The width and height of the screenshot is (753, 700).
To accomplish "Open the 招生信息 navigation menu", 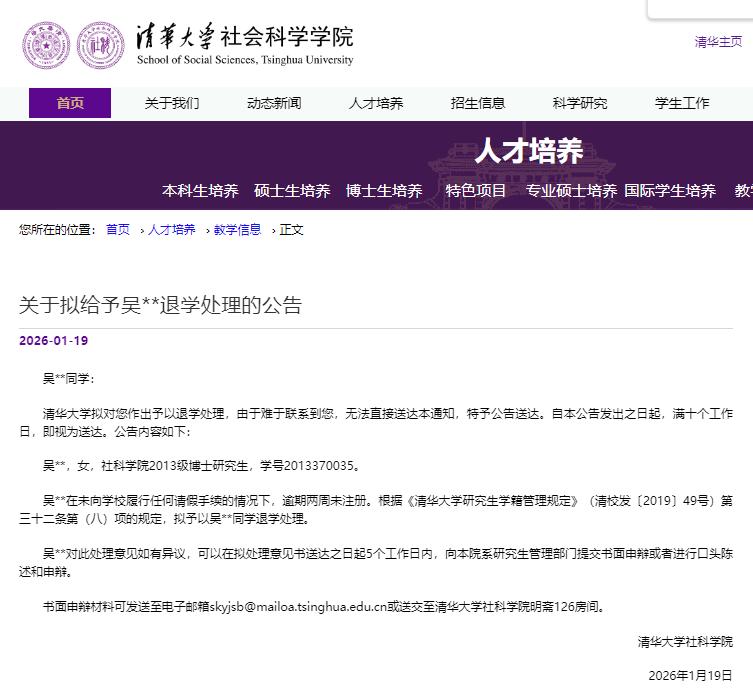I will [x=478, y=103].
